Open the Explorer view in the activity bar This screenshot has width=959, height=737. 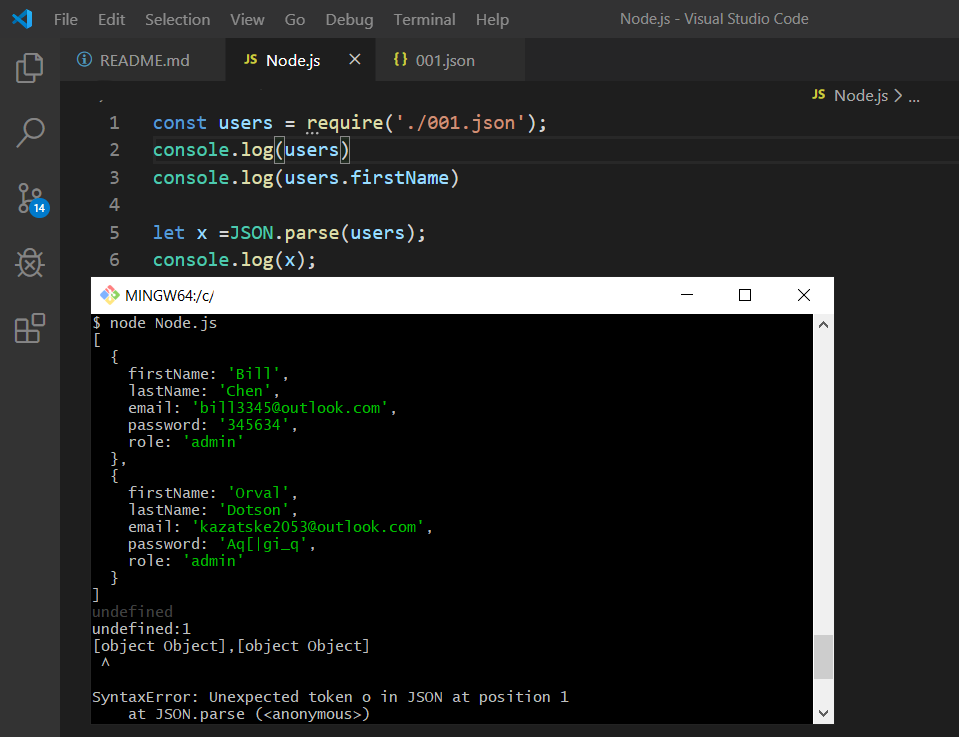pos(29,66)
